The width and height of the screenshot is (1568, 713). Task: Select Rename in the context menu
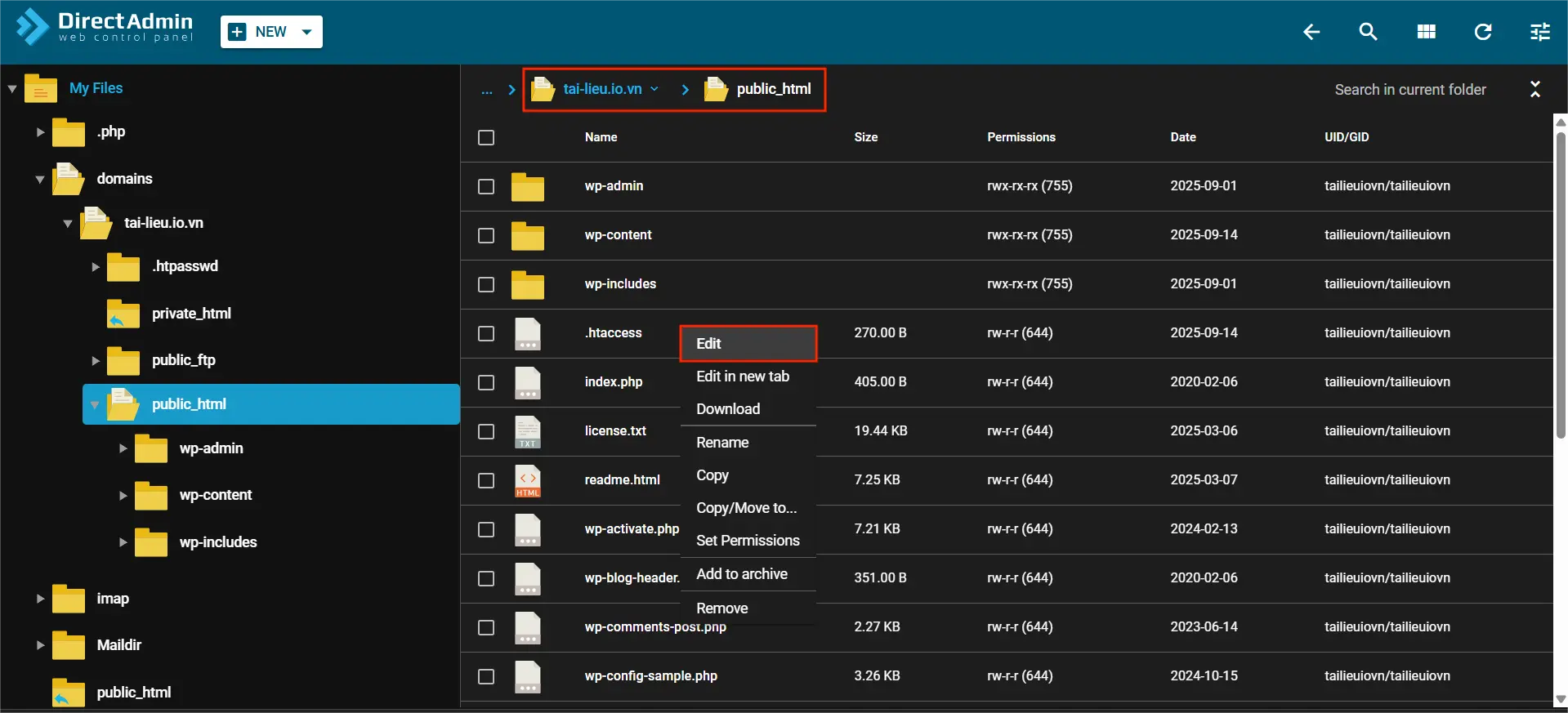point(748,443)
